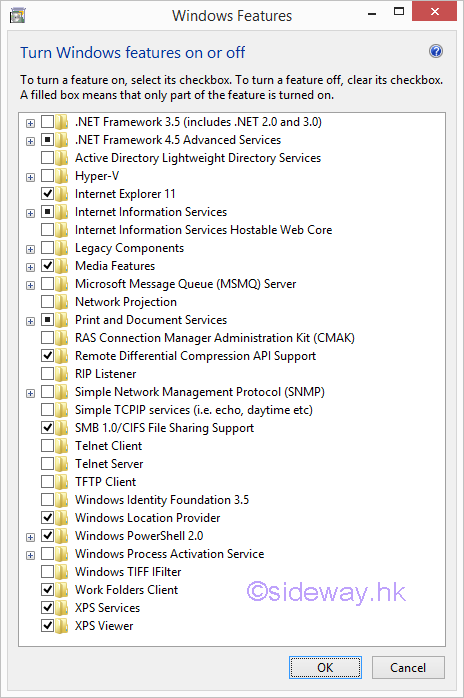Enable Windows Process Activation Service checkbox
The width and height of the screenshot is (464, 698).
click(47, 553)
